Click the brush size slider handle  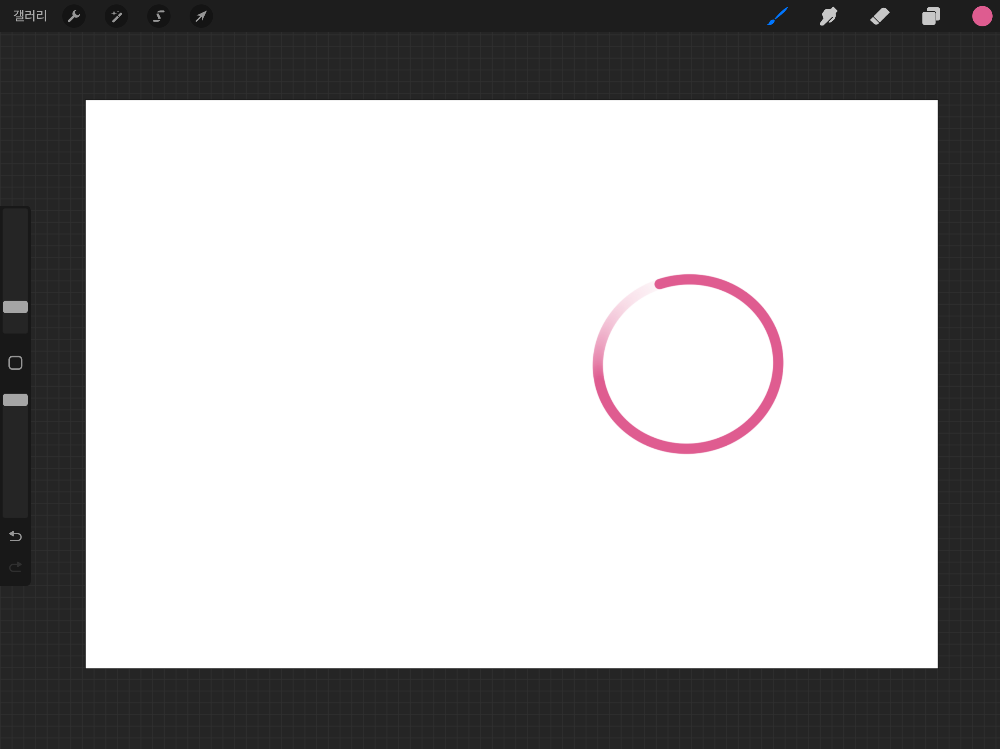click(15, 307)
